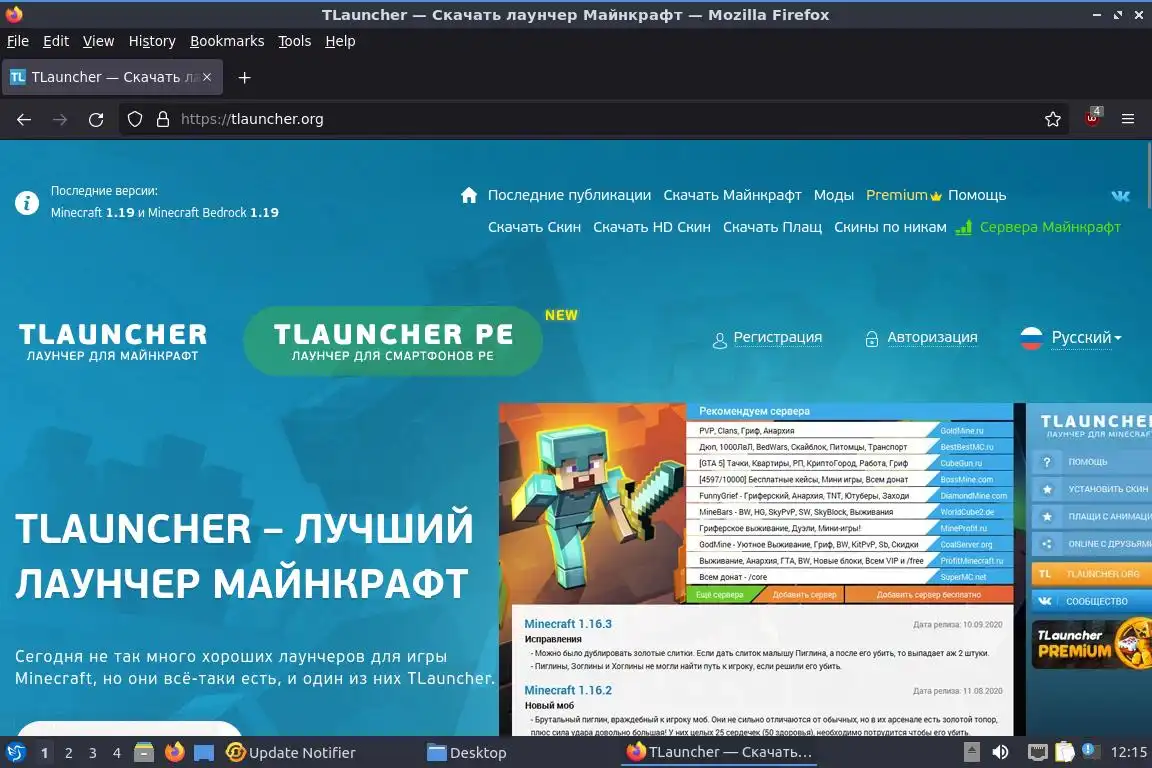Go back with the browser back arrow
The height and width of the screenshot is (768, 1152).
(x=24, y=119)
